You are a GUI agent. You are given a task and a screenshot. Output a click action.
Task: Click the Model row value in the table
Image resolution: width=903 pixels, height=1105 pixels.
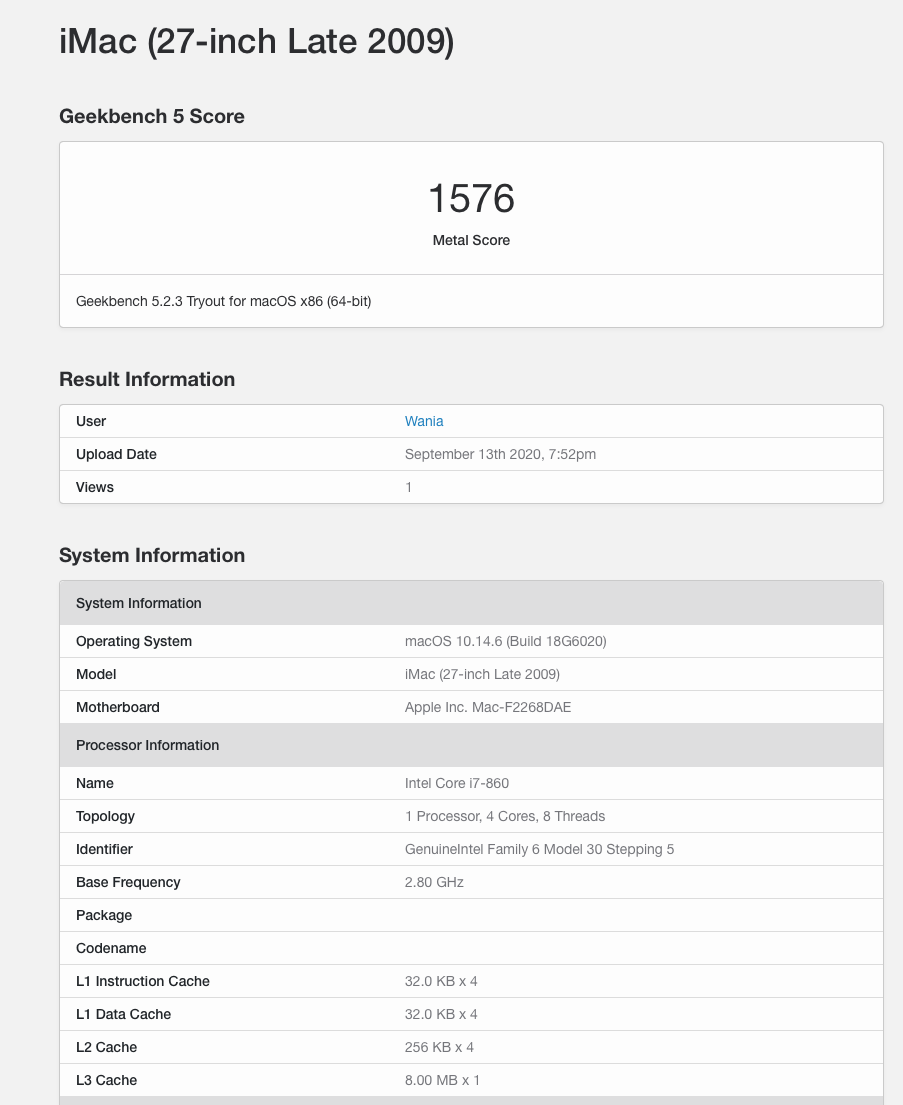tap(482, 674)
